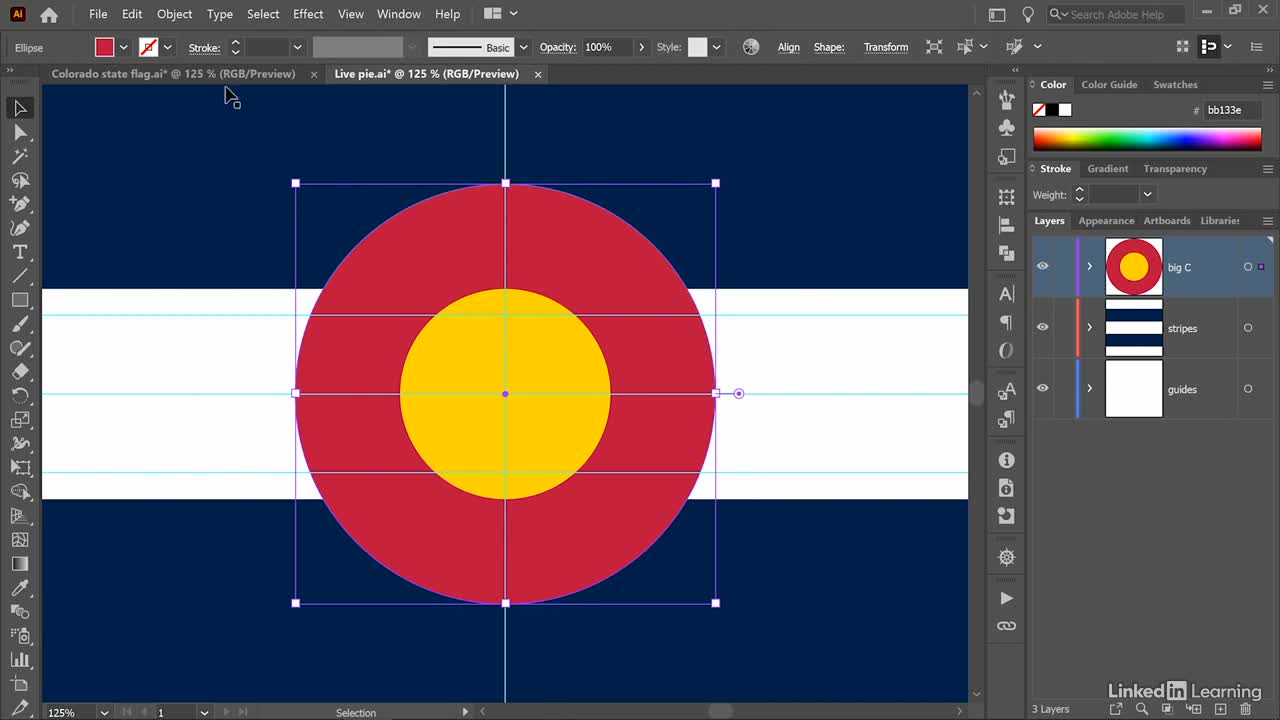Target the guides layer circle
The width and height of the screenshot is (1280, 720).
1248,389
